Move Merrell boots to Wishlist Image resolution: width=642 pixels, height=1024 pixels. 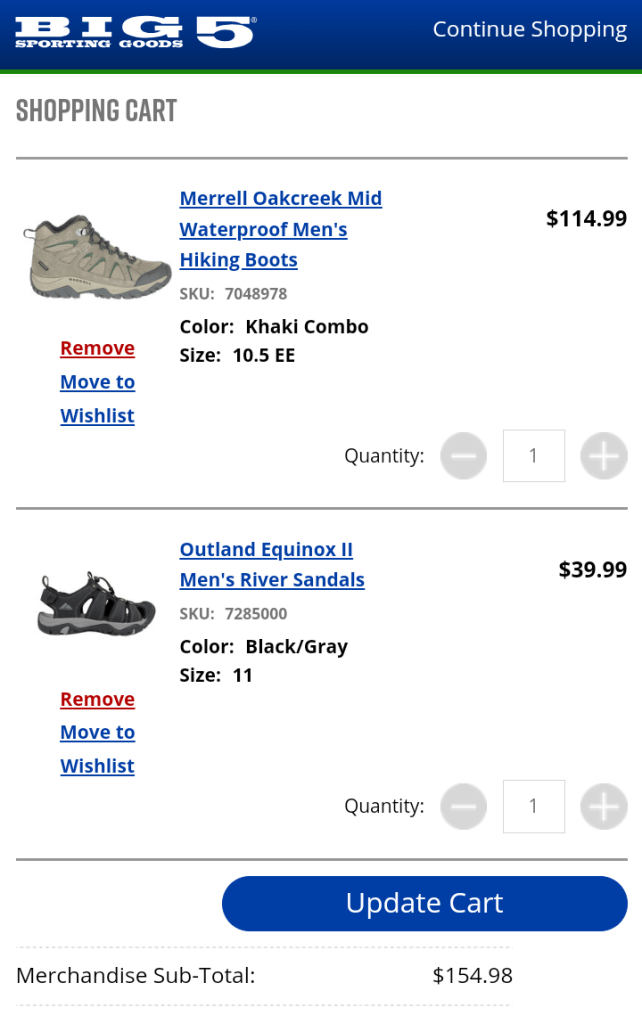coord(97,398)
